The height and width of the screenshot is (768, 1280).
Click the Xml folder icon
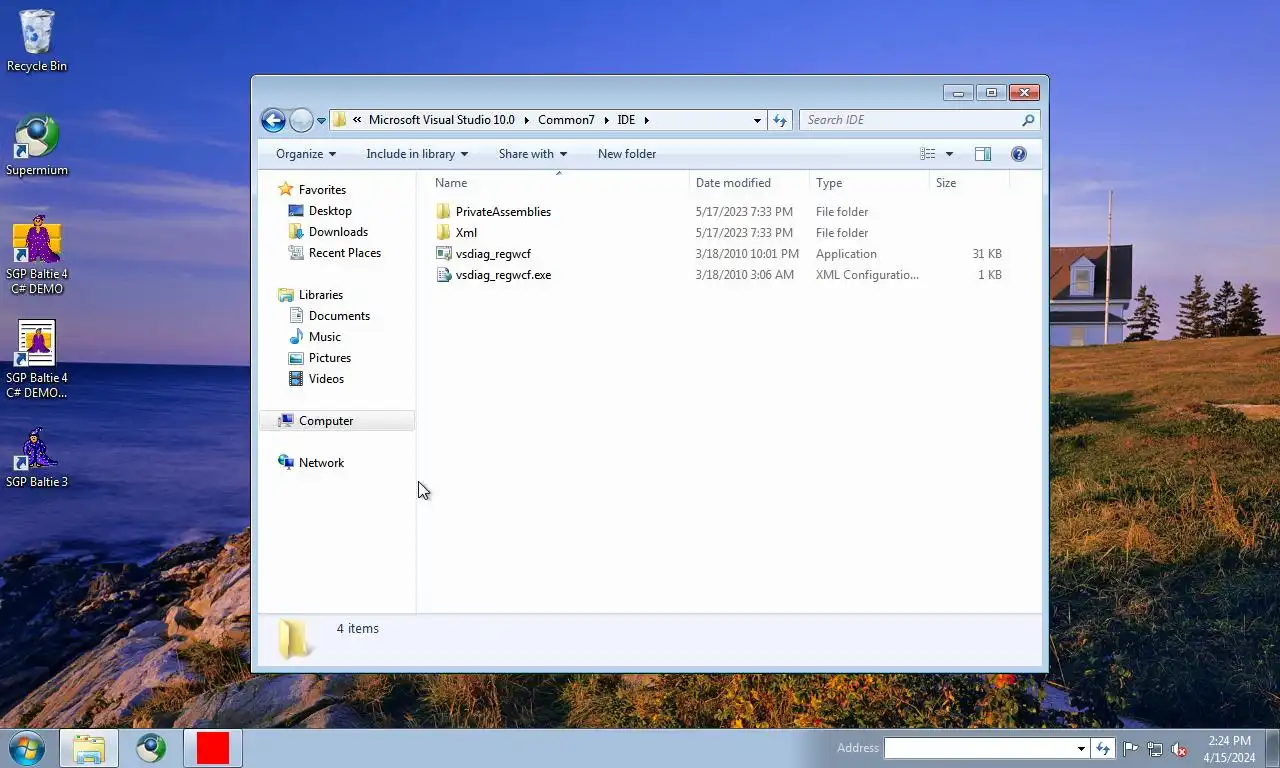(x=444, y=233)
